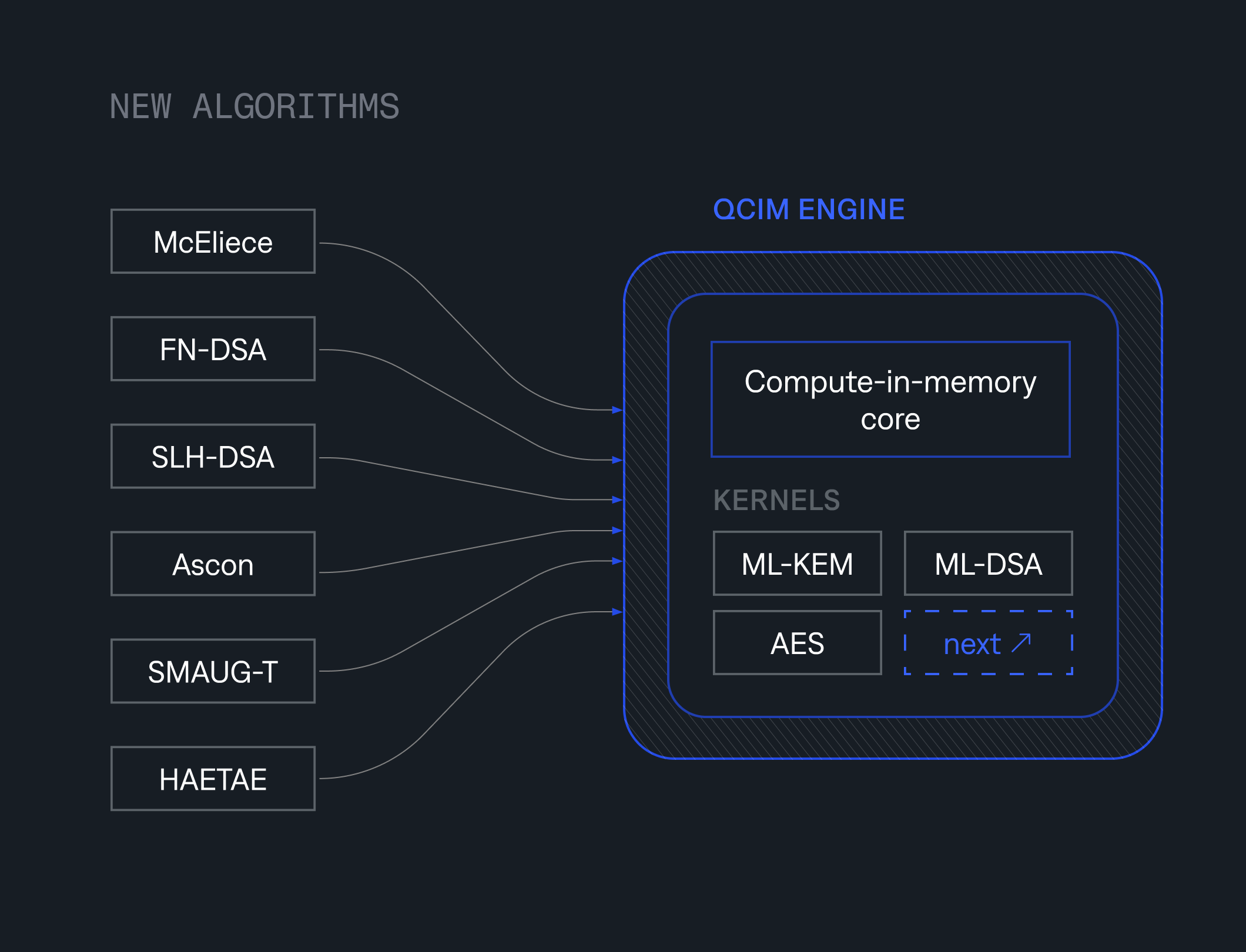The image size is (1246, 952).
Task: Select the AES kernel box
Action: (798, 643)
